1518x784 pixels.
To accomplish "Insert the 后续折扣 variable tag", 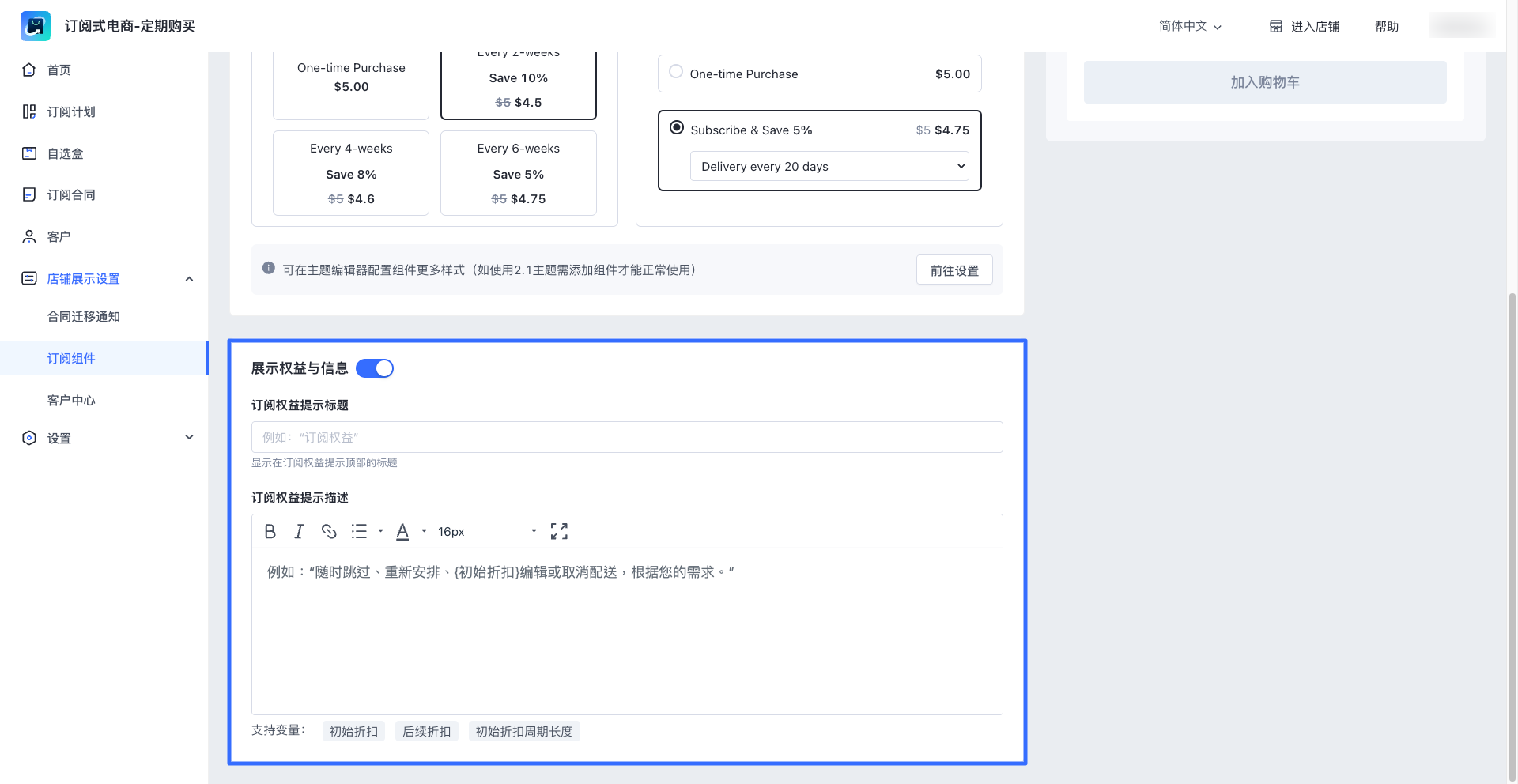I will [427, 732].
